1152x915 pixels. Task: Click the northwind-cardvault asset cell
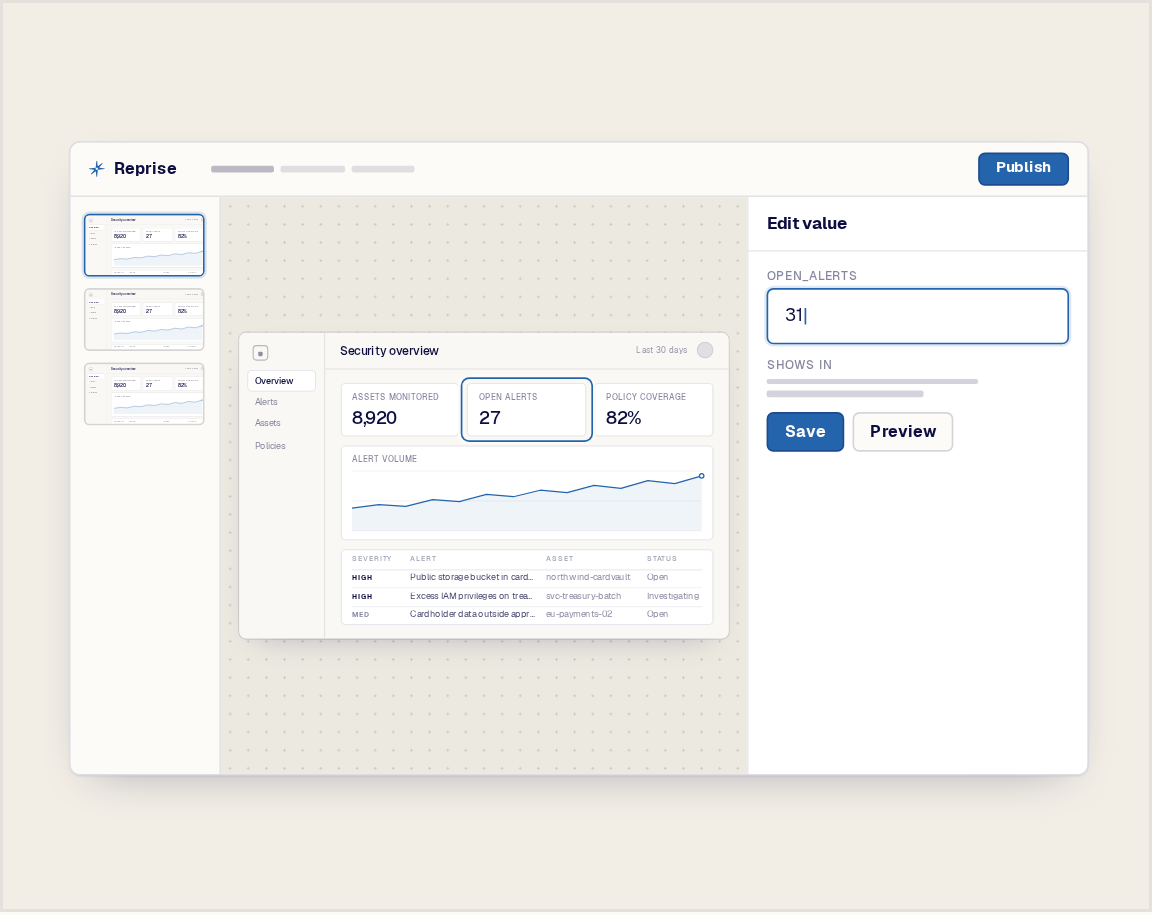coord(588,578)
